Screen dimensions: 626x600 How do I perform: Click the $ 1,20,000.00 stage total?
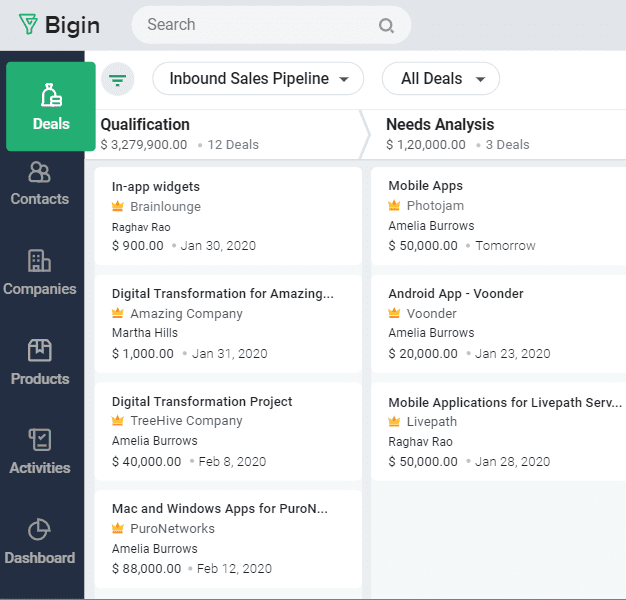point(426,145)
